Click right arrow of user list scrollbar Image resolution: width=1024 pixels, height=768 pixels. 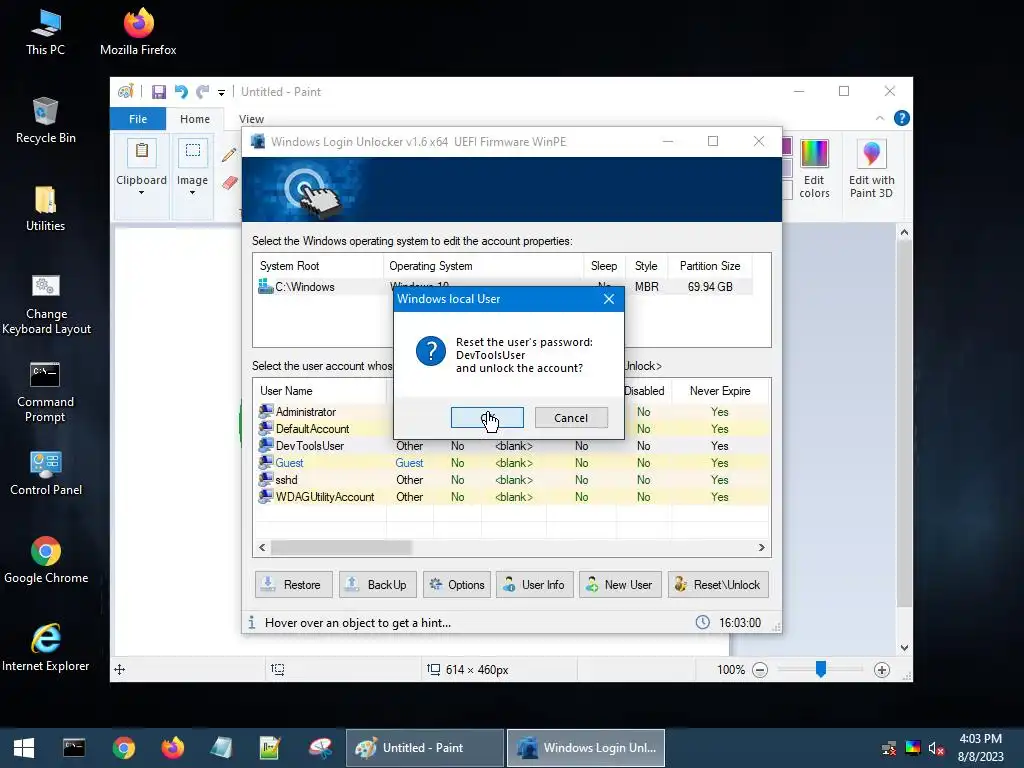tap(761, 547)
